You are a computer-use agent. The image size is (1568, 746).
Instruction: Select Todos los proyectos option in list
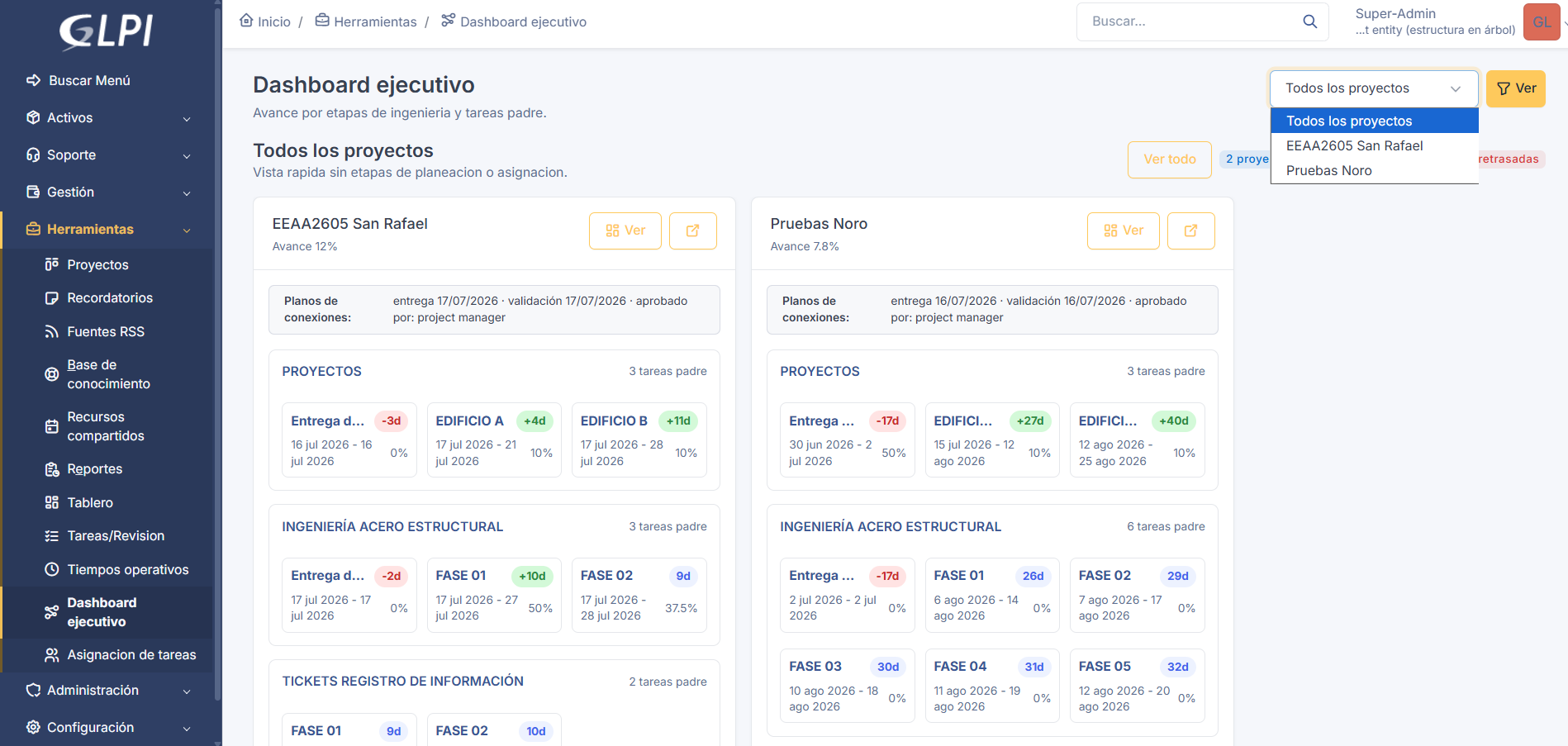[1374, 121]
